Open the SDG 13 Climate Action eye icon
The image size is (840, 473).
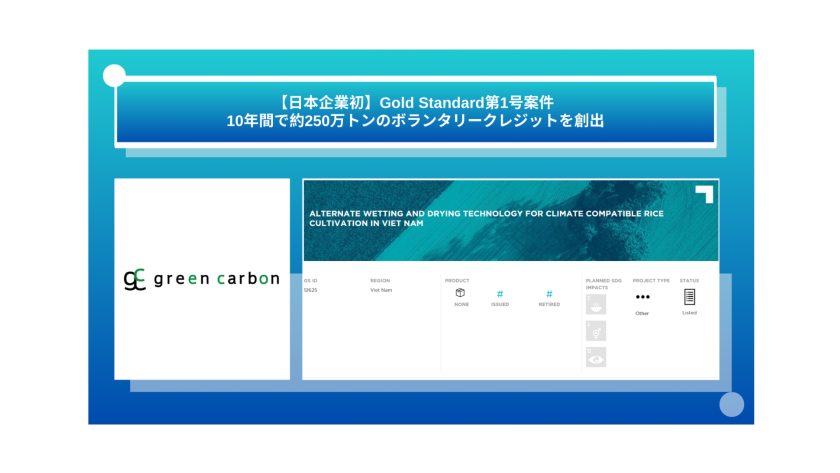point(596,357)
